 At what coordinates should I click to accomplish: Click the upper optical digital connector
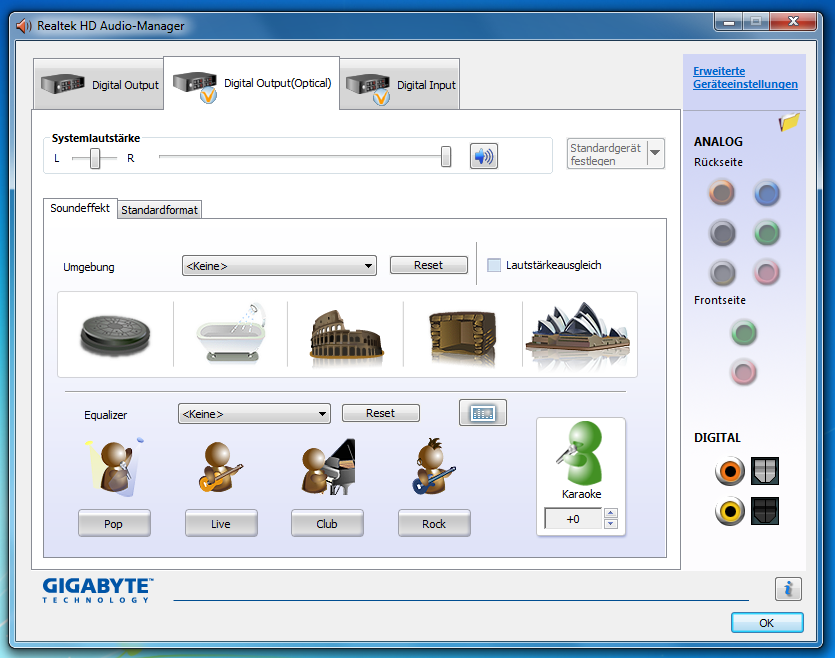pyautogui.click(x=765, y=471)
